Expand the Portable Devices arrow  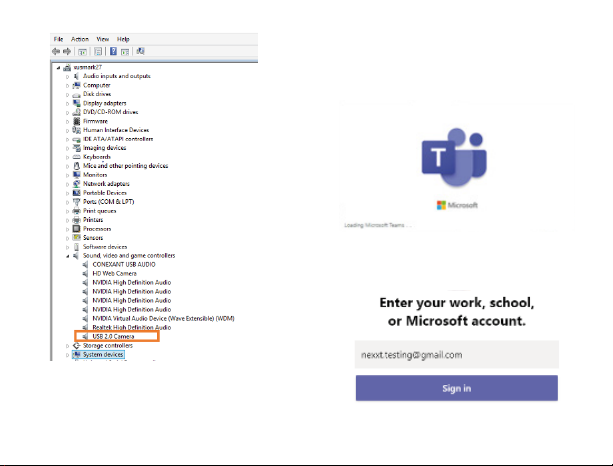tap(68, 193)
